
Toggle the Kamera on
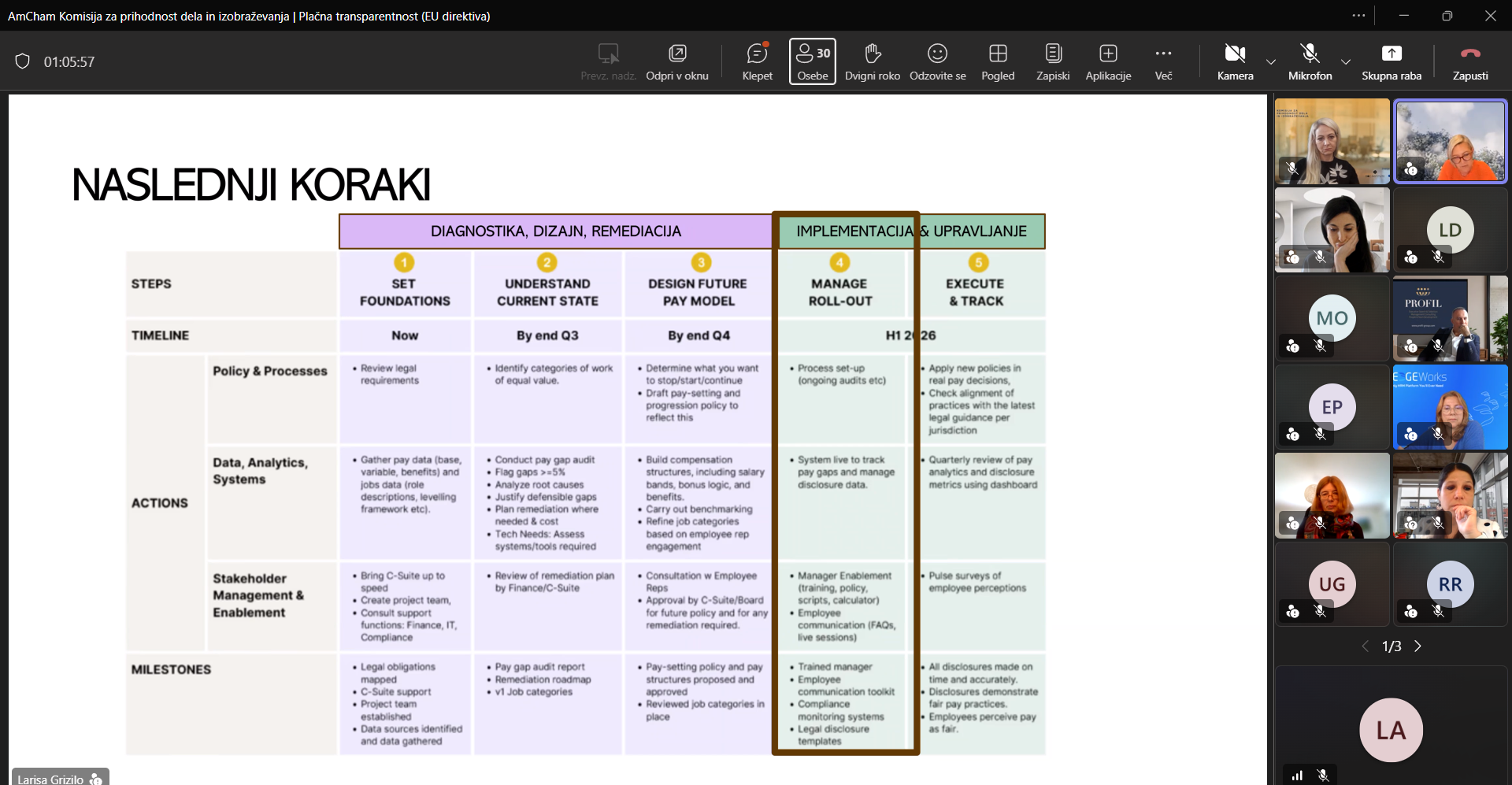tap(1235, 61)
